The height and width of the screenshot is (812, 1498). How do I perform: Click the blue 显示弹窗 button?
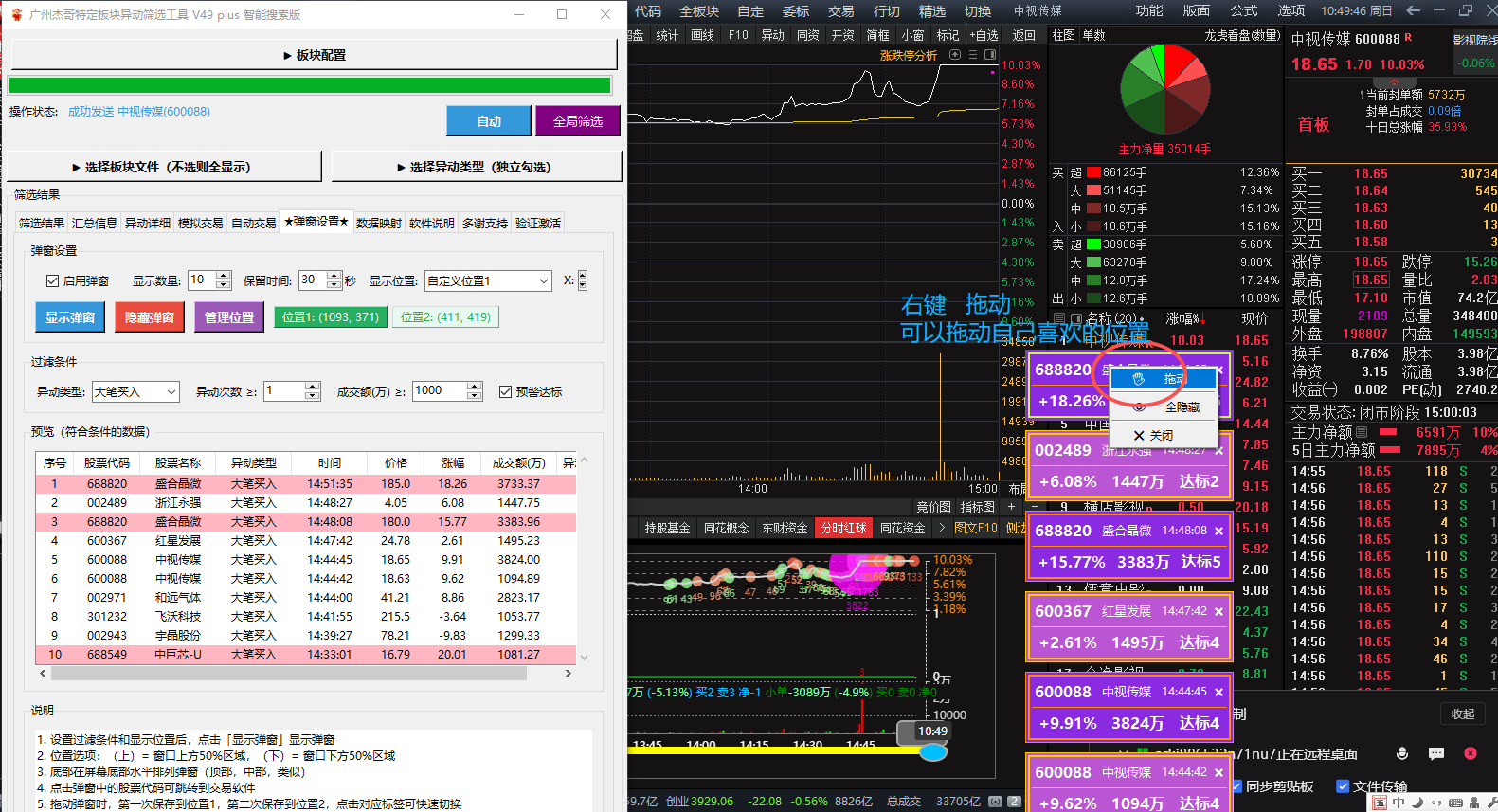click(x=70, y=317)
